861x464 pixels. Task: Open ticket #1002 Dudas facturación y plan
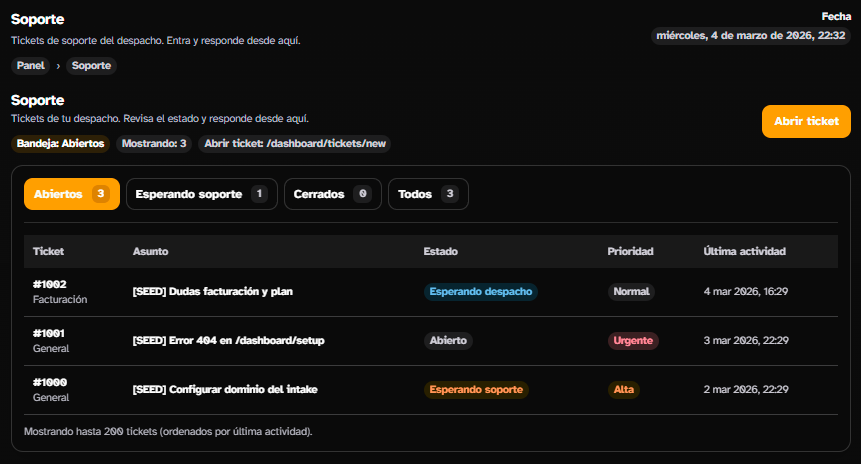pos(212,292)
